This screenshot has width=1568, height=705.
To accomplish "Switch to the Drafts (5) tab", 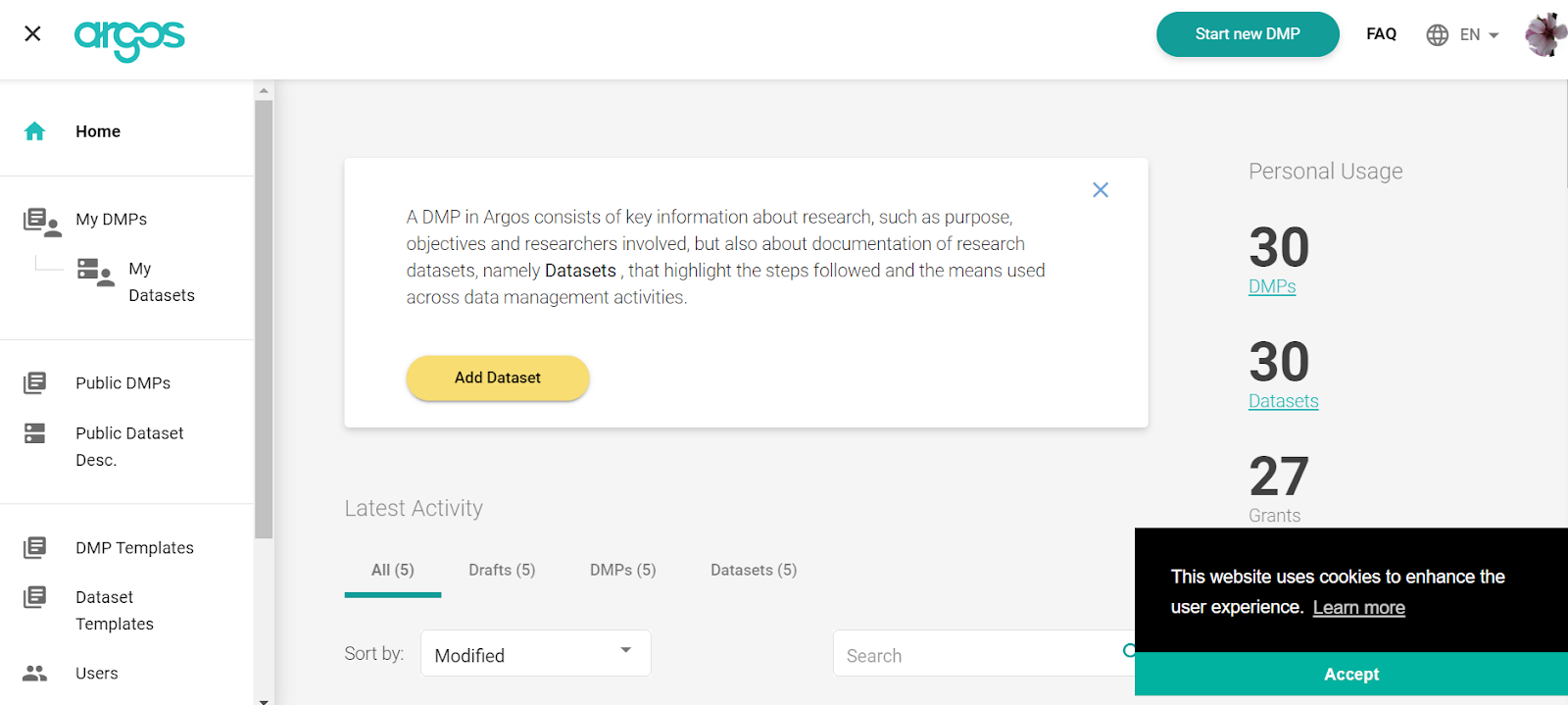I will point(502,571).
